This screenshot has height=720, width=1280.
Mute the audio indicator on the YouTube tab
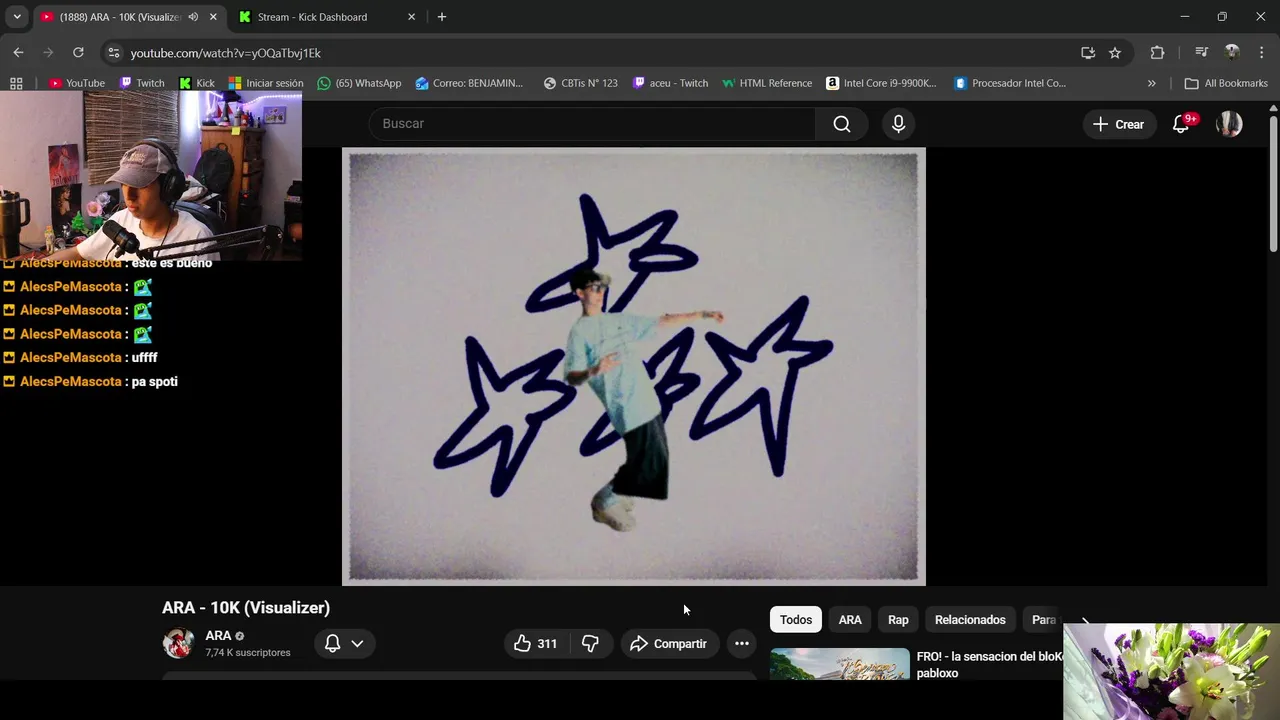(193, 17)
